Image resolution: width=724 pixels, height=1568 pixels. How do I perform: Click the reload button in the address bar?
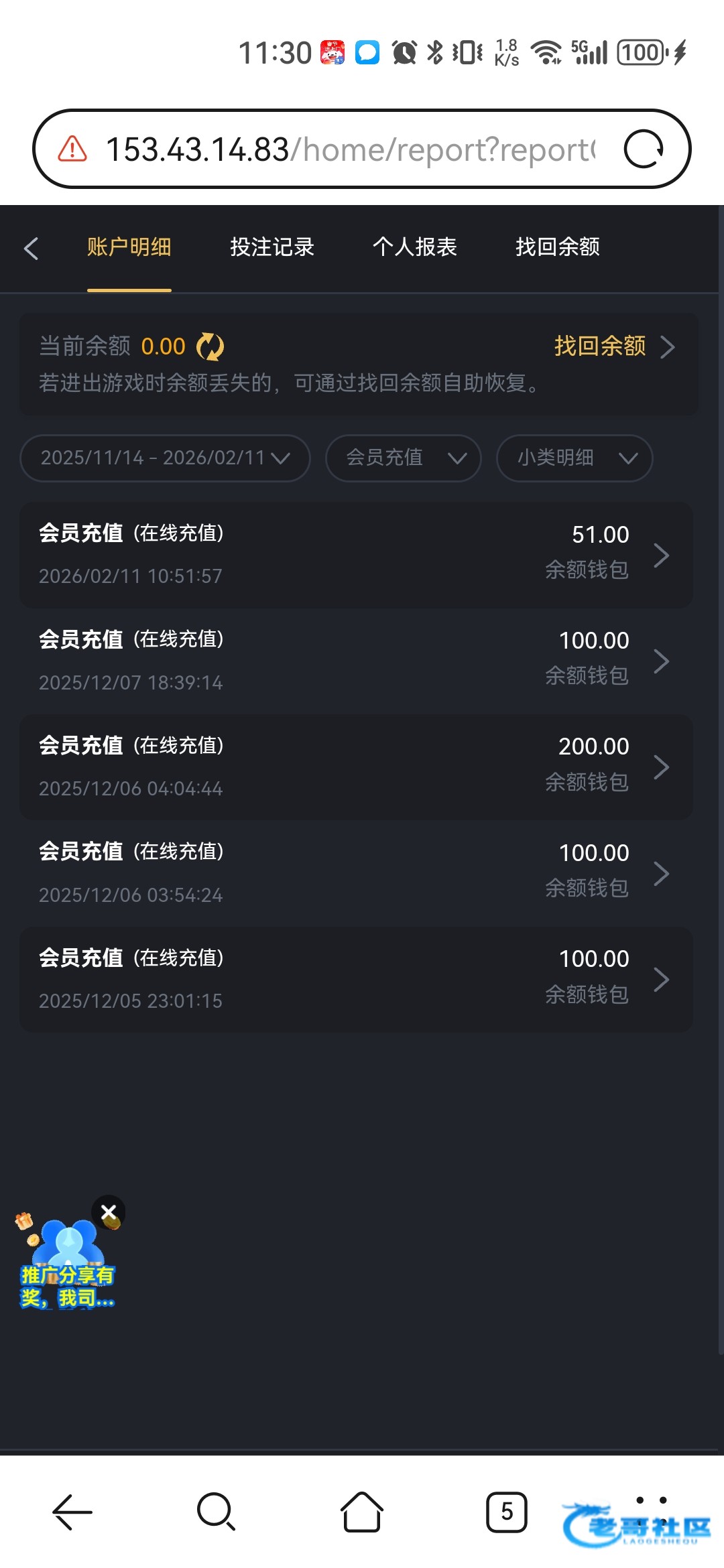coord(643,149)
